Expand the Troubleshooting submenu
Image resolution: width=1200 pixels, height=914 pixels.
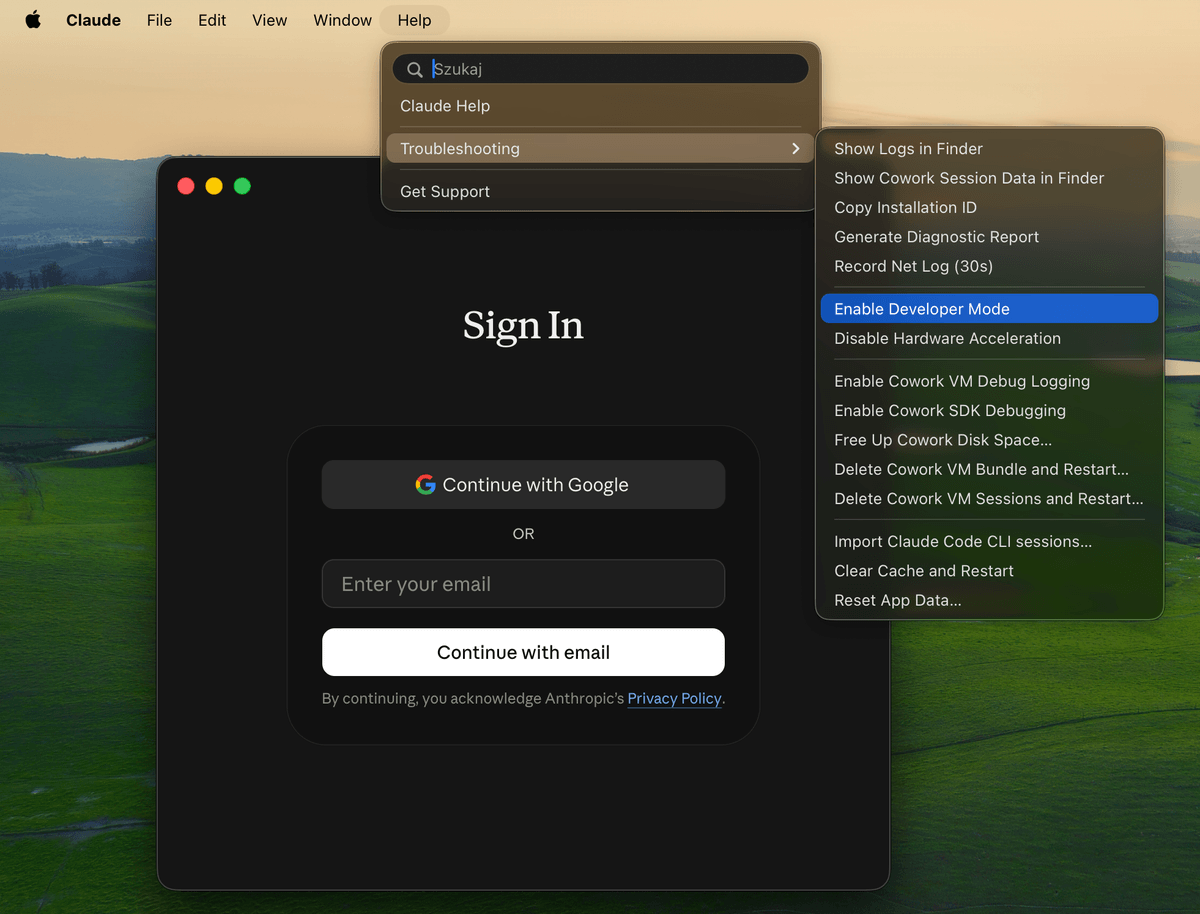(x=600, y=148)
